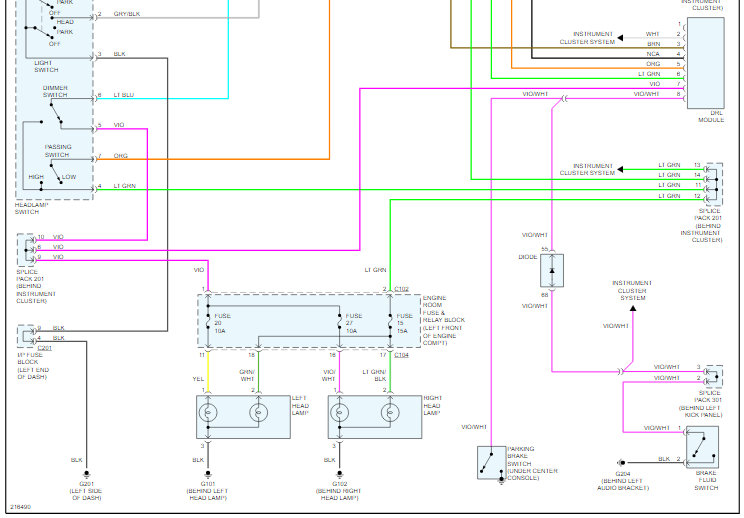This screenshot has width=744, height=518.
Task: Click the "HEADLAMP SWITCH" label
Action: tap(31, 208)
